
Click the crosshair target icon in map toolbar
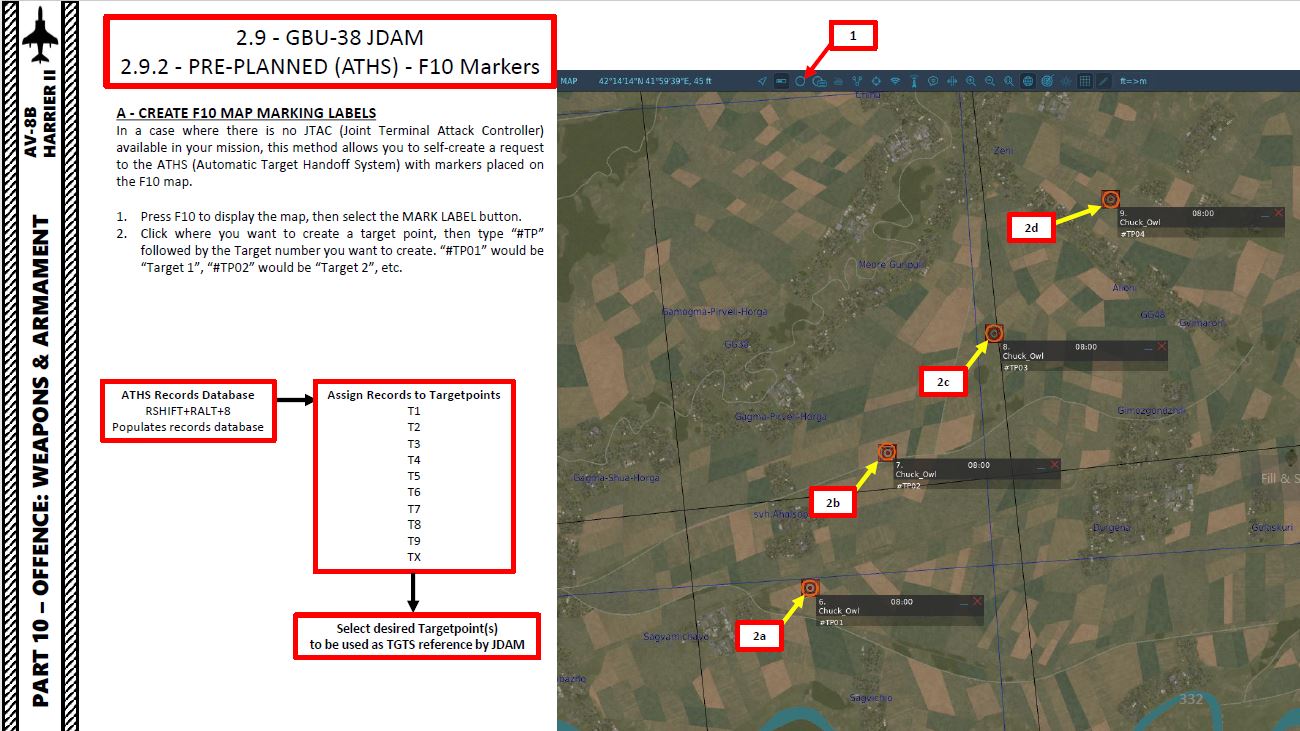pos(876,81)
